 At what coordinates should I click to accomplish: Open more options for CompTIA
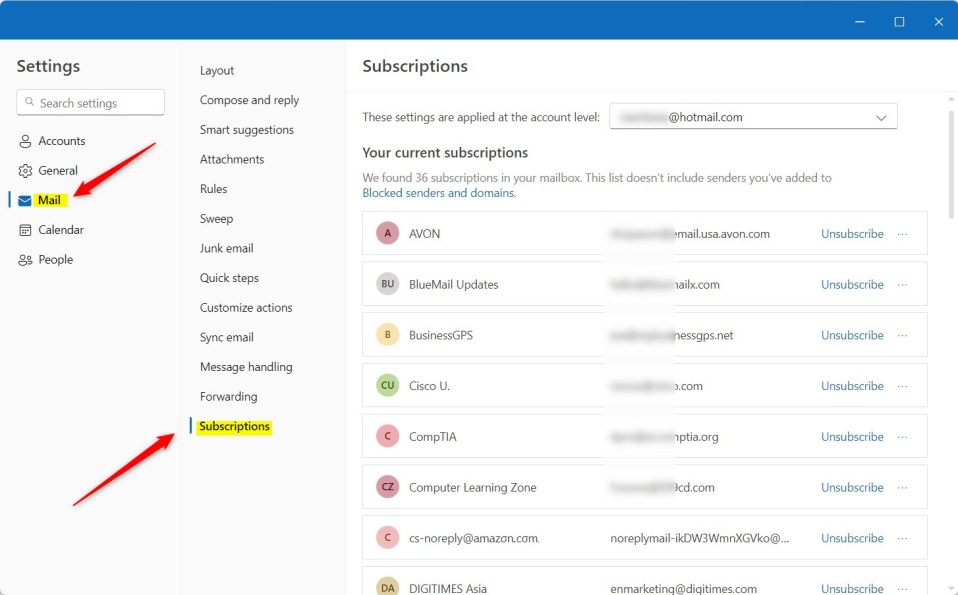click(902, 437)
